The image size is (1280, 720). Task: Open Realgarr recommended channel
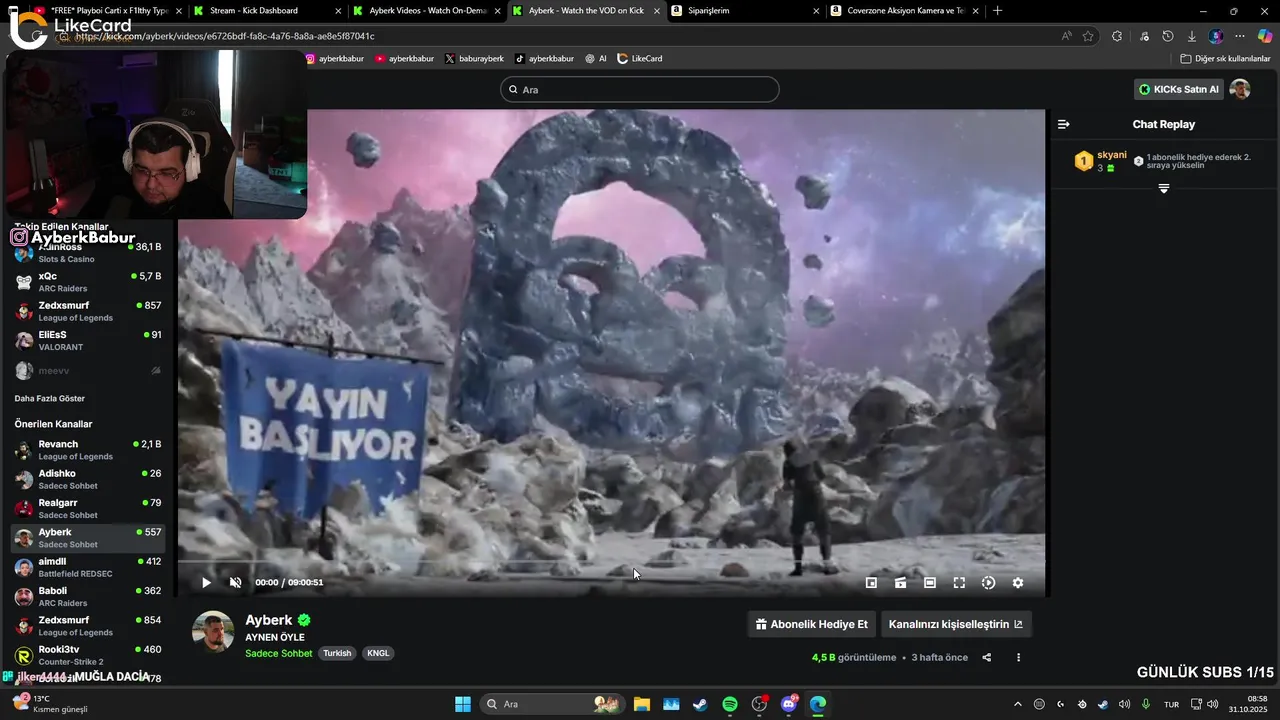(x=88, y=508)
